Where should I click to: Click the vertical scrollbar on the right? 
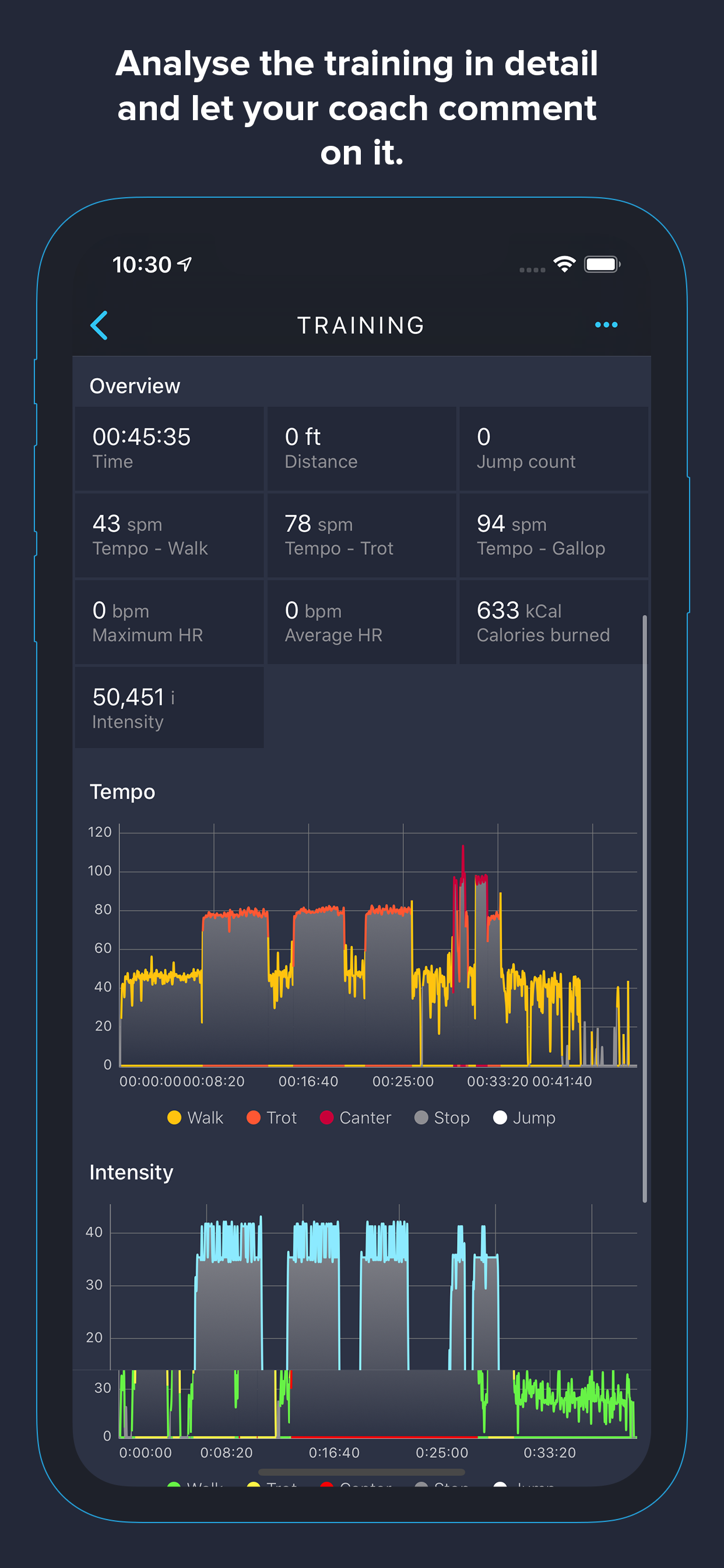pyautogui.click(x=644, y=909)
